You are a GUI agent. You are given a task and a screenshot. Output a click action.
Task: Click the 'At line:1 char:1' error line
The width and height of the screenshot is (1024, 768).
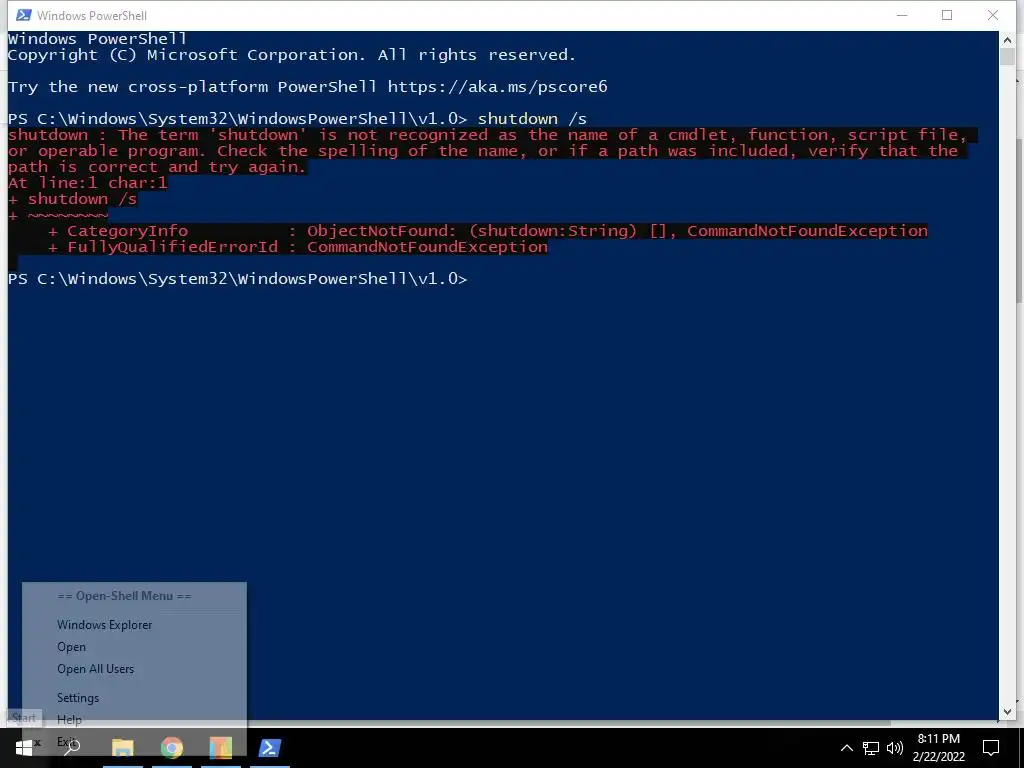pyautogui.click(x=88, y=183)
